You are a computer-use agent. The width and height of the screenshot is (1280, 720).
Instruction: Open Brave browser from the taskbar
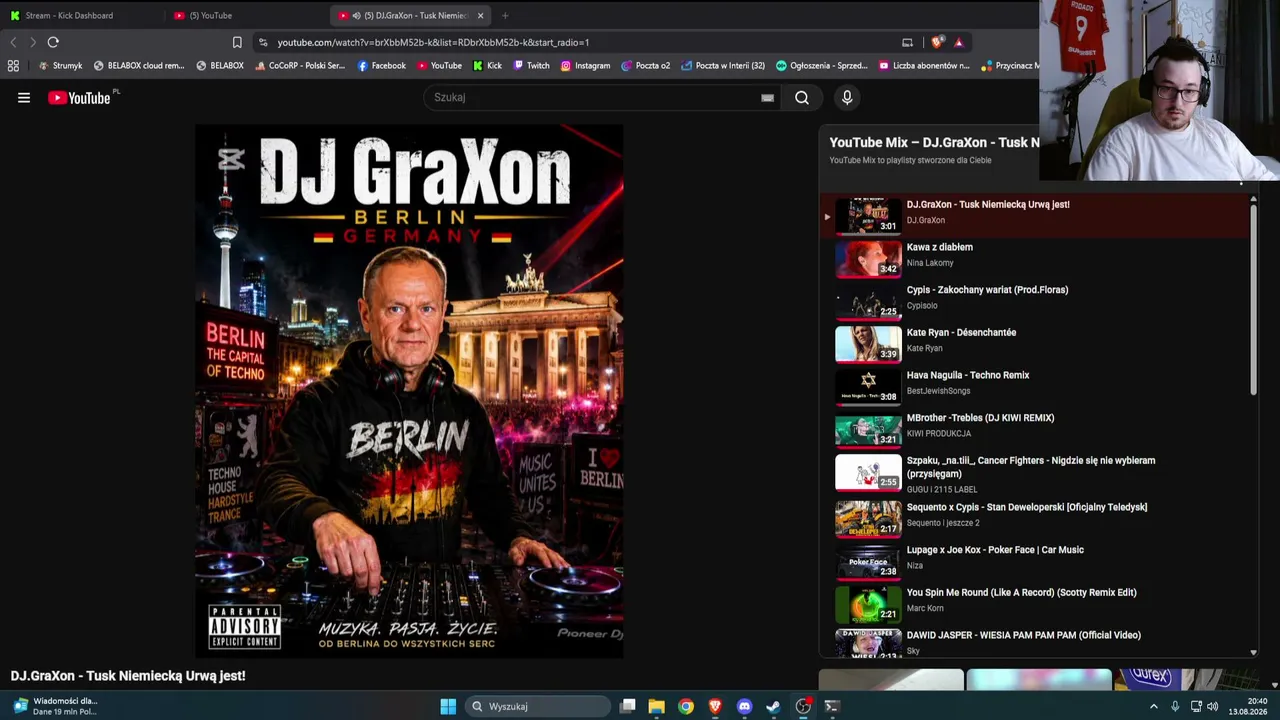(x=715, y=706)
